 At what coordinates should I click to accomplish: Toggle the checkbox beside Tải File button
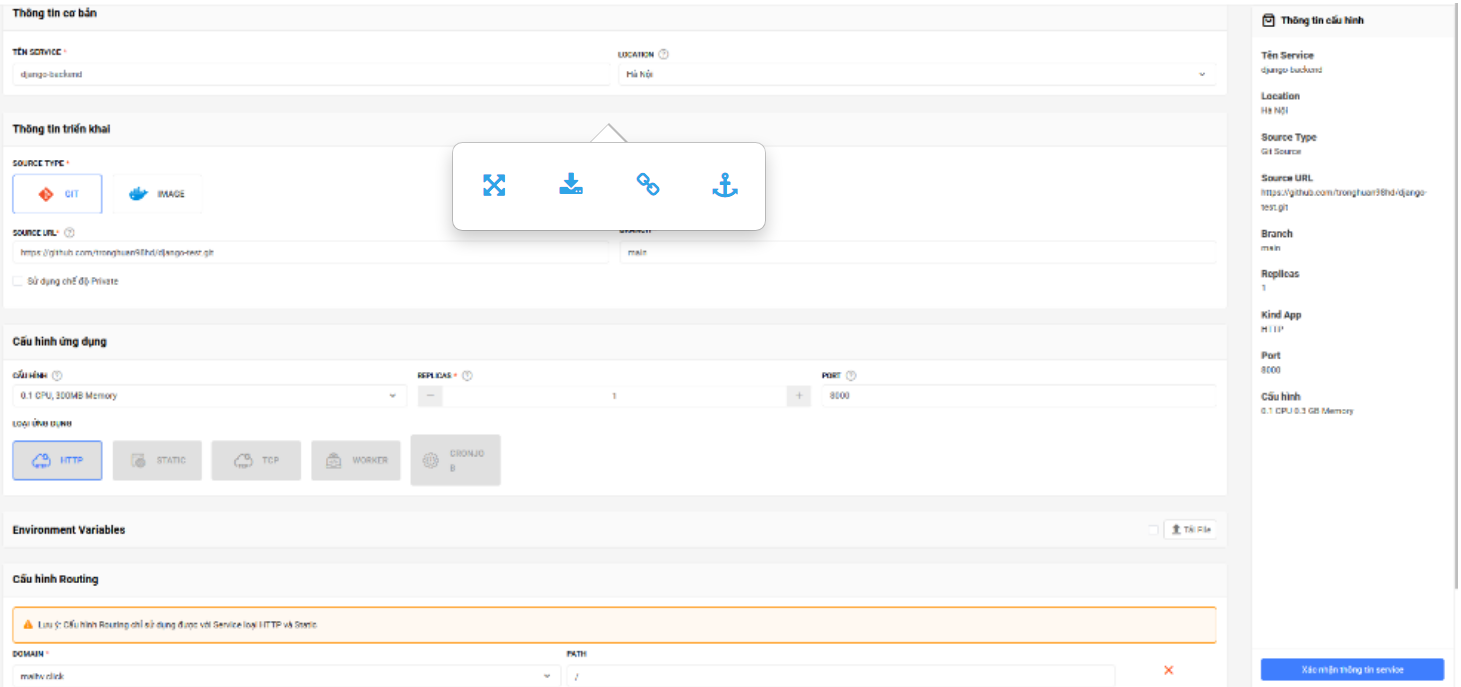[x=1151, y=529]
